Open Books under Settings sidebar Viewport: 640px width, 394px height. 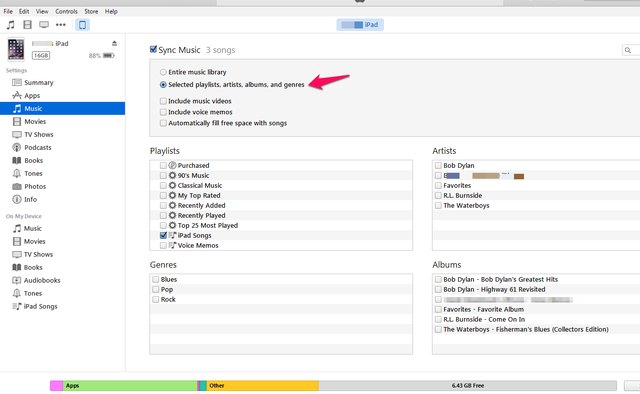pyautogui.click(x=33, y=160)
